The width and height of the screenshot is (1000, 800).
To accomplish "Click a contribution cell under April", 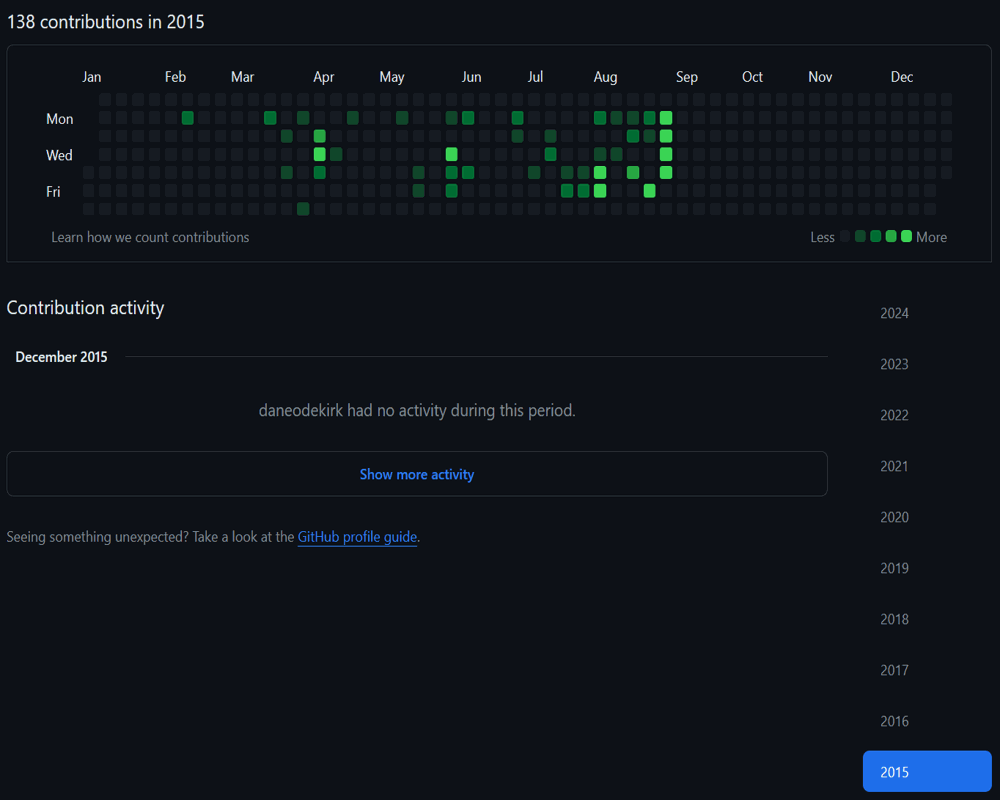I will pos(319,154).
